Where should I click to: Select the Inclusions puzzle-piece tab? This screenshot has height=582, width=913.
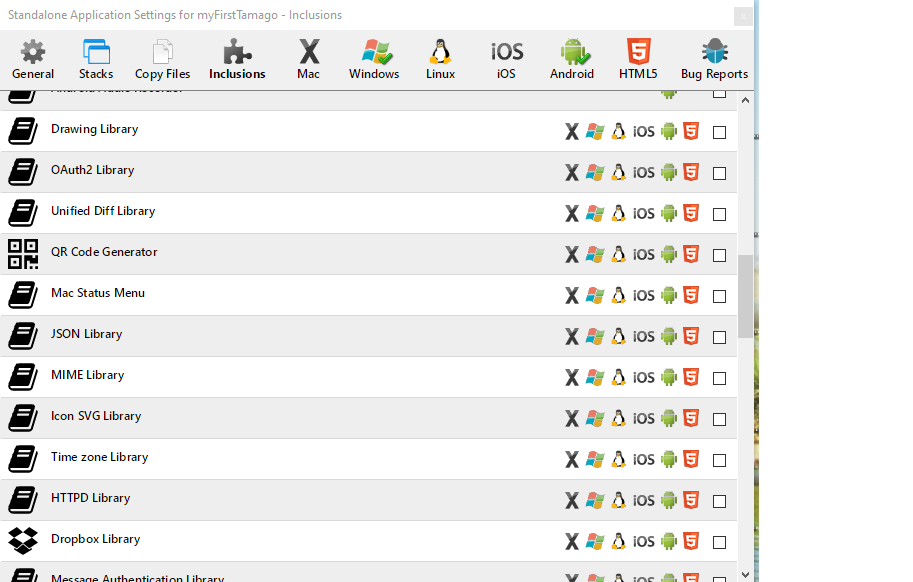click(237, 59)
